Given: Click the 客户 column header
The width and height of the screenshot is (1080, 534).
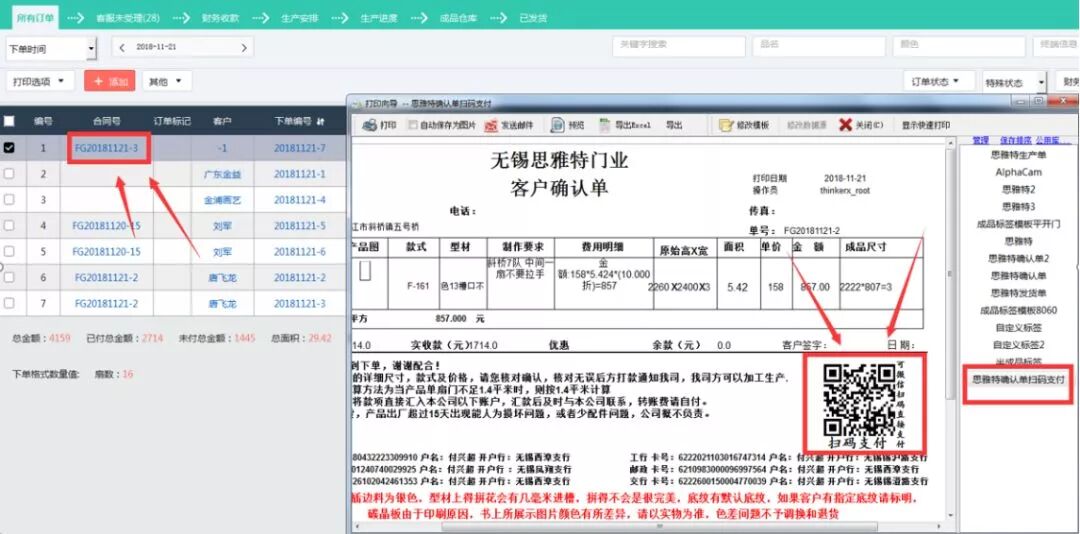Looking at the screenshot, I should (222, 121).
